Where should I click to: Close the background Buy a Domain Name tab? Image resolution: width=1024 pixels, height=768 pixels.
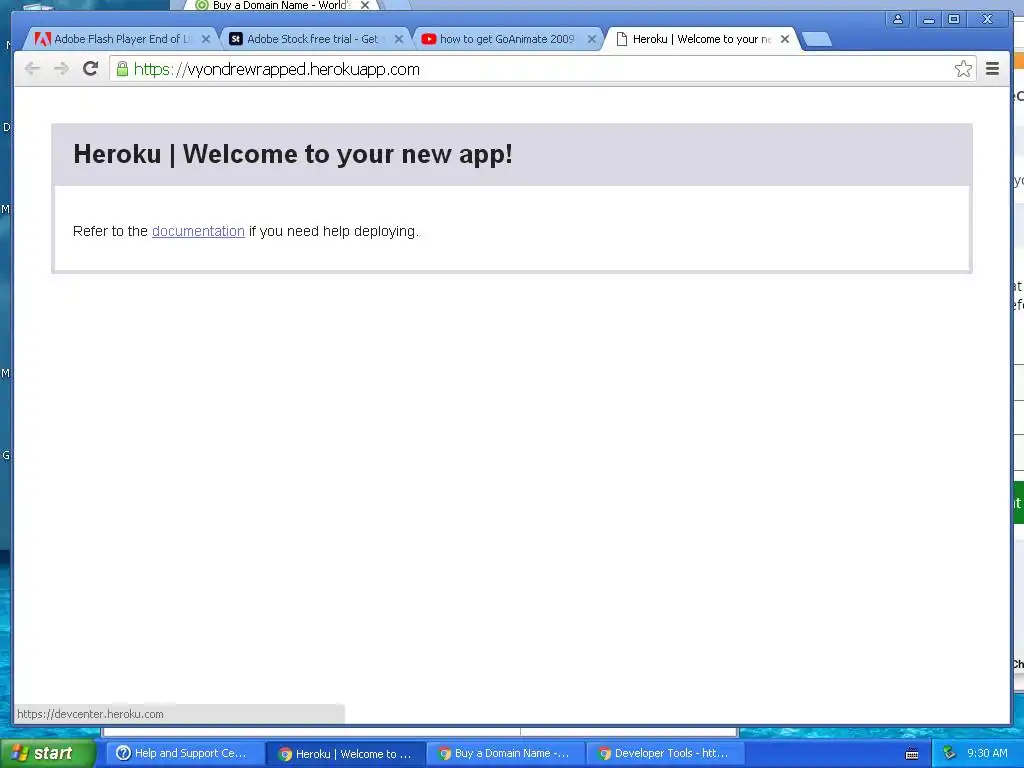(x=365, y=5)
